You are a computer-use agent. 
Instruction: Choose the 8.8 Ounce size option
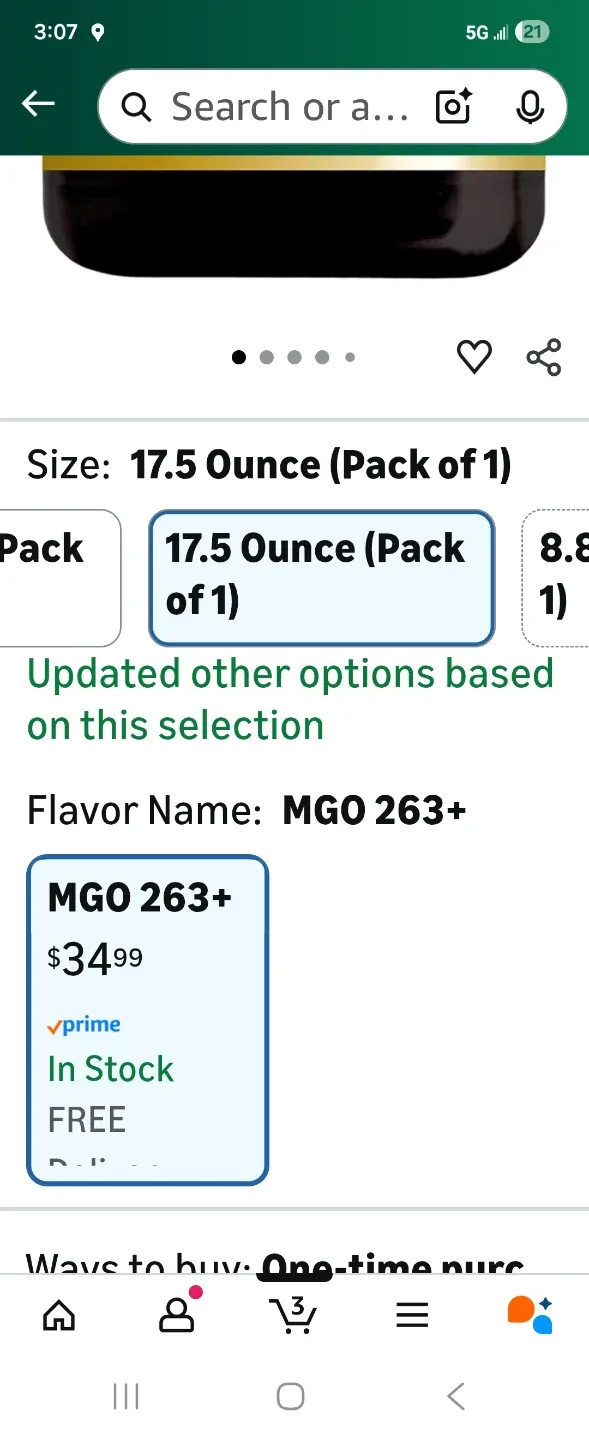click(x=560, y=578)
